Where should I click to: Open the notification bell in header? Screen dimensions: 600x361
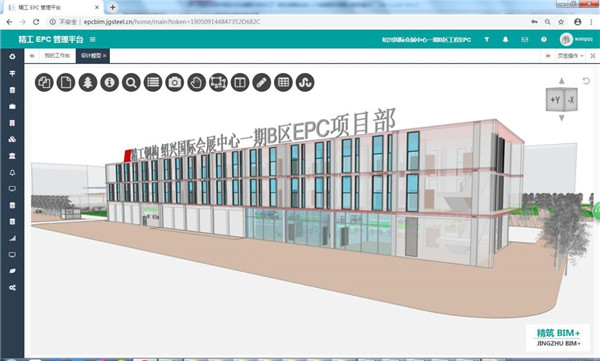point(505,39)
